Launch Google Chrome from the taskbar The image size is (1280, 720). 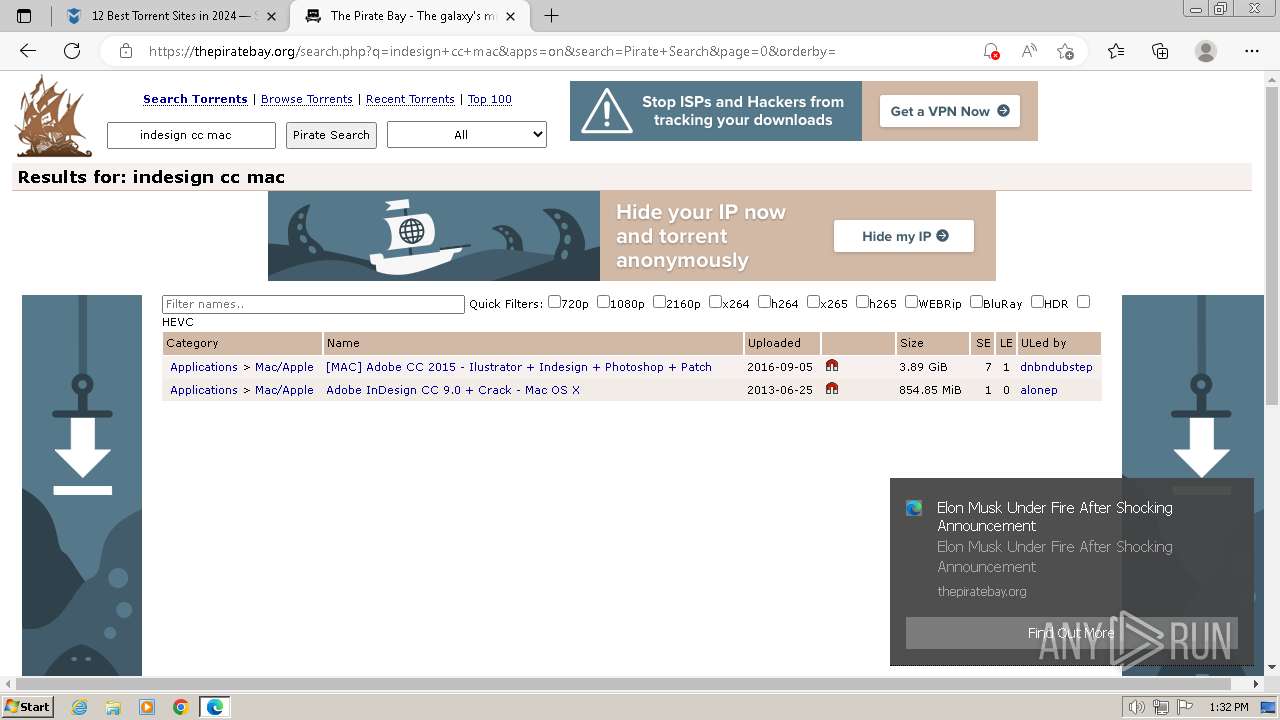181,707
